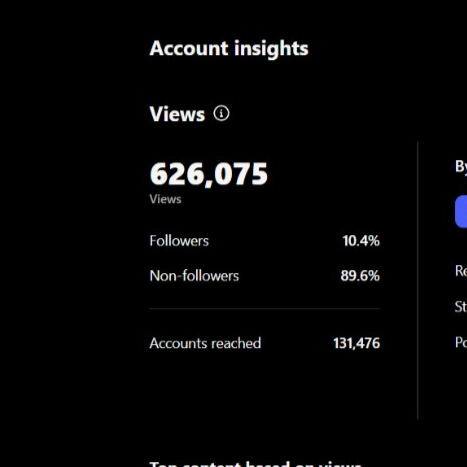
Task: Select the partially visible 'Re' content type
Action: [x=461, y=271]
